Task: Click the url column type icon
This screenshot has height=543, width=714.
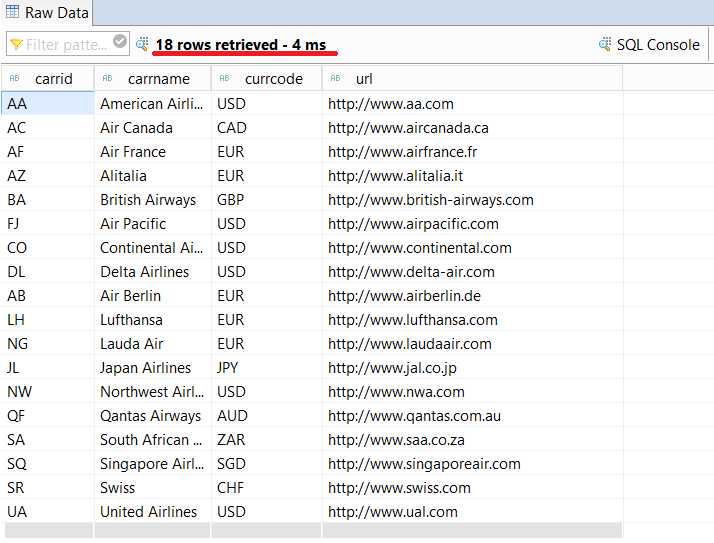Action: pos(336,78)
